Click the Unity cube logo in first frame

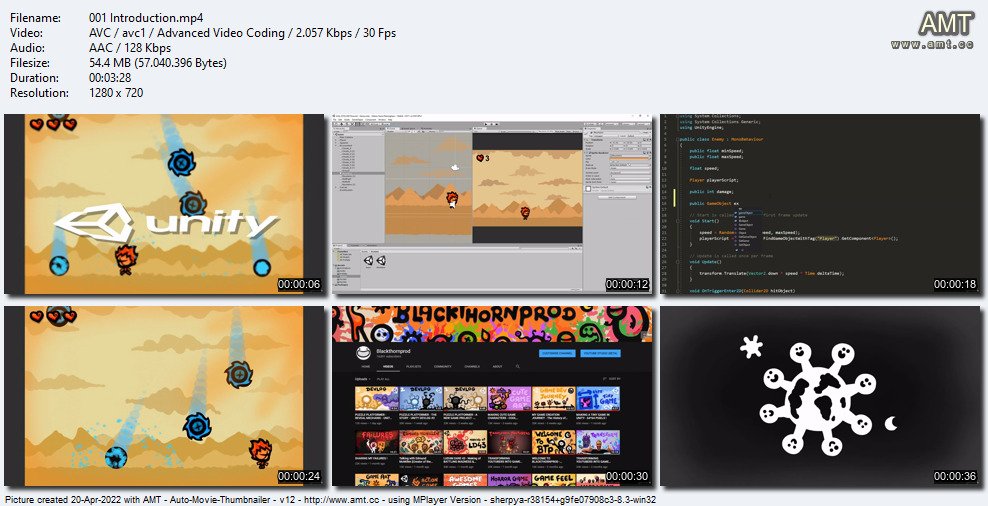(x=95, y=224)
